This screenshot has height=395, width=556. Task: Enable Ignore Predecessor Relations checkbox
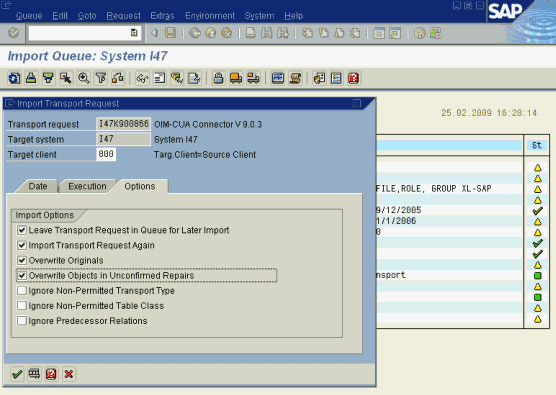22,321
